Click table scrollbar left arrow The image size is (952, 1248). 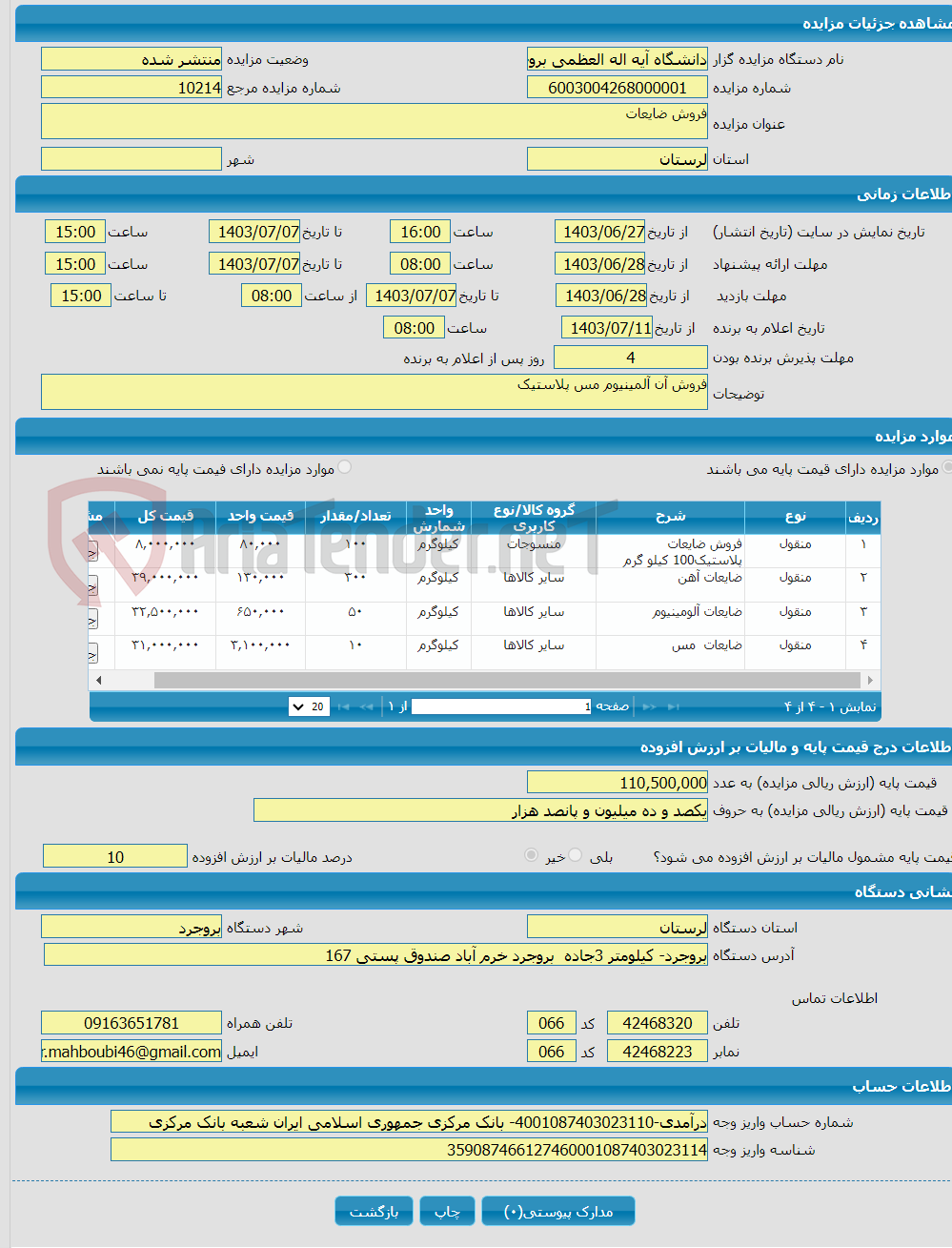[98, 680]
